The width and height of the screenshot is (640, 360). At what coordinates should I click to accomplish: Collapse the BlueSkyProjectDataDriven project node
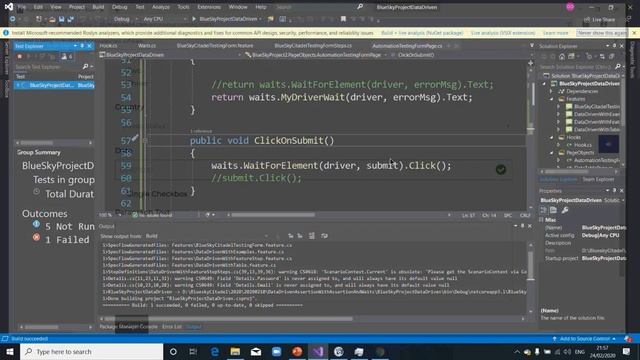tap(544, 84)
